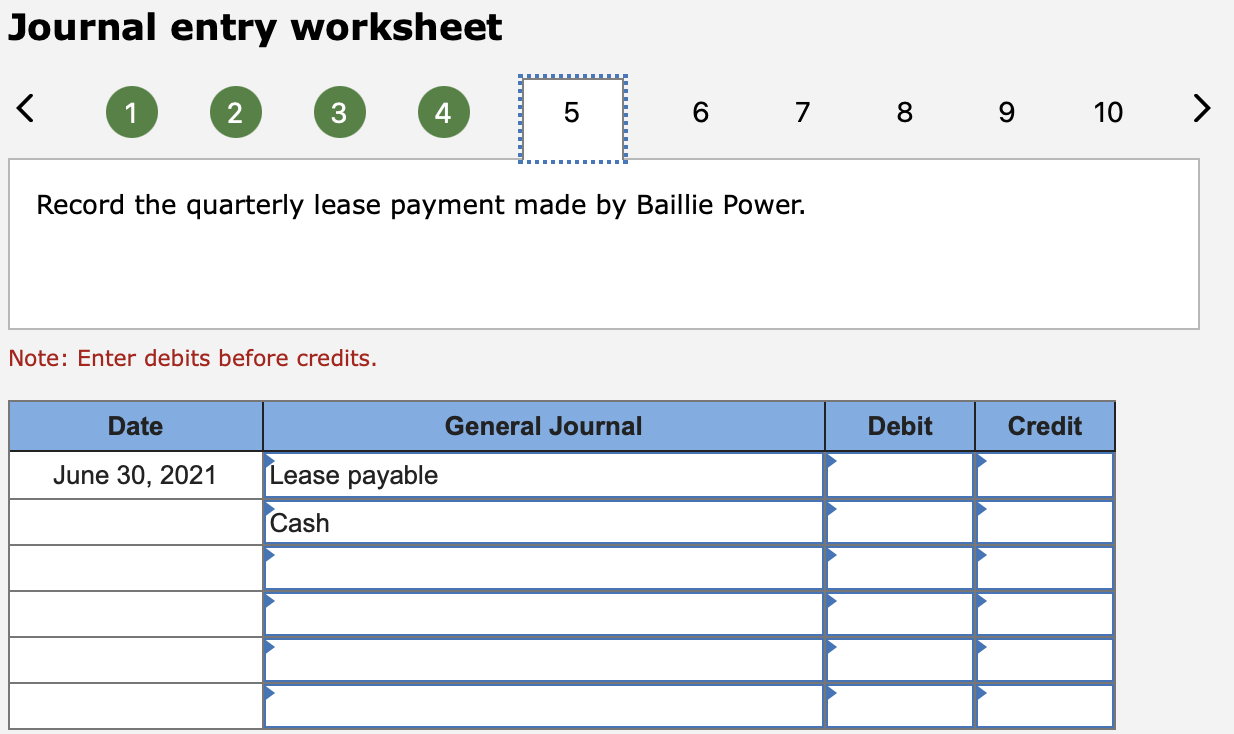The image size is (1234, 734).
Task: Click the transaction description about Baillie Power
Action: click(x=421, y=205)
